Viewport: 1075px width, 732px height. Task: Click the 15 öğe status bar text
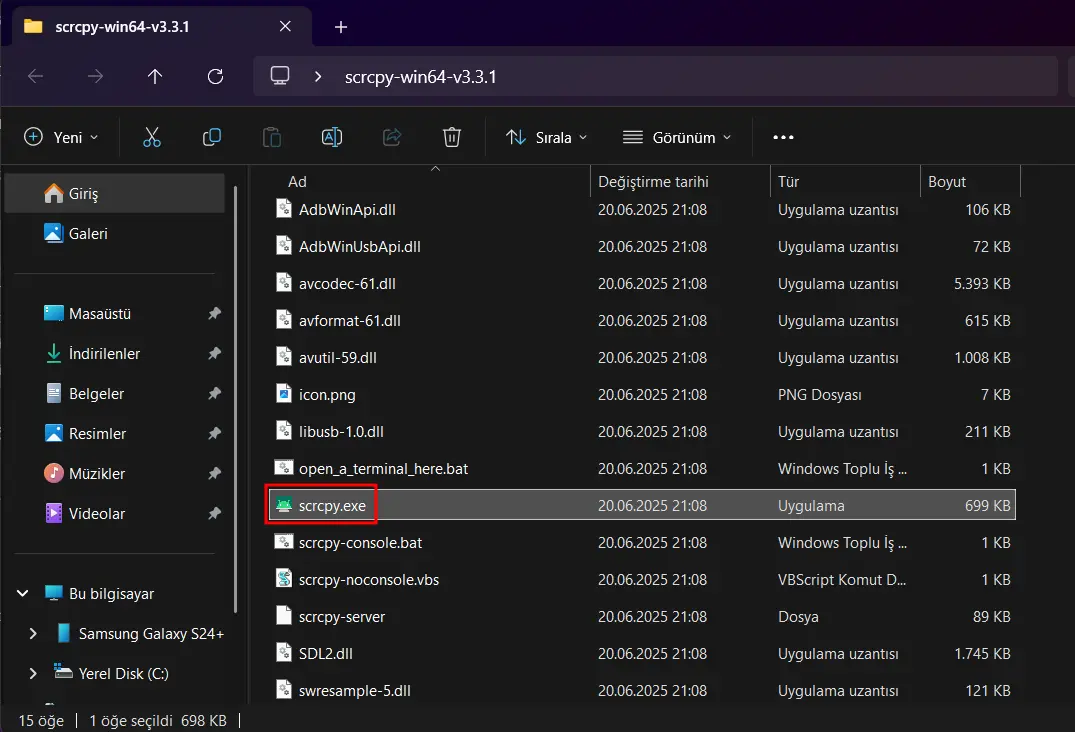pos(40,720)
